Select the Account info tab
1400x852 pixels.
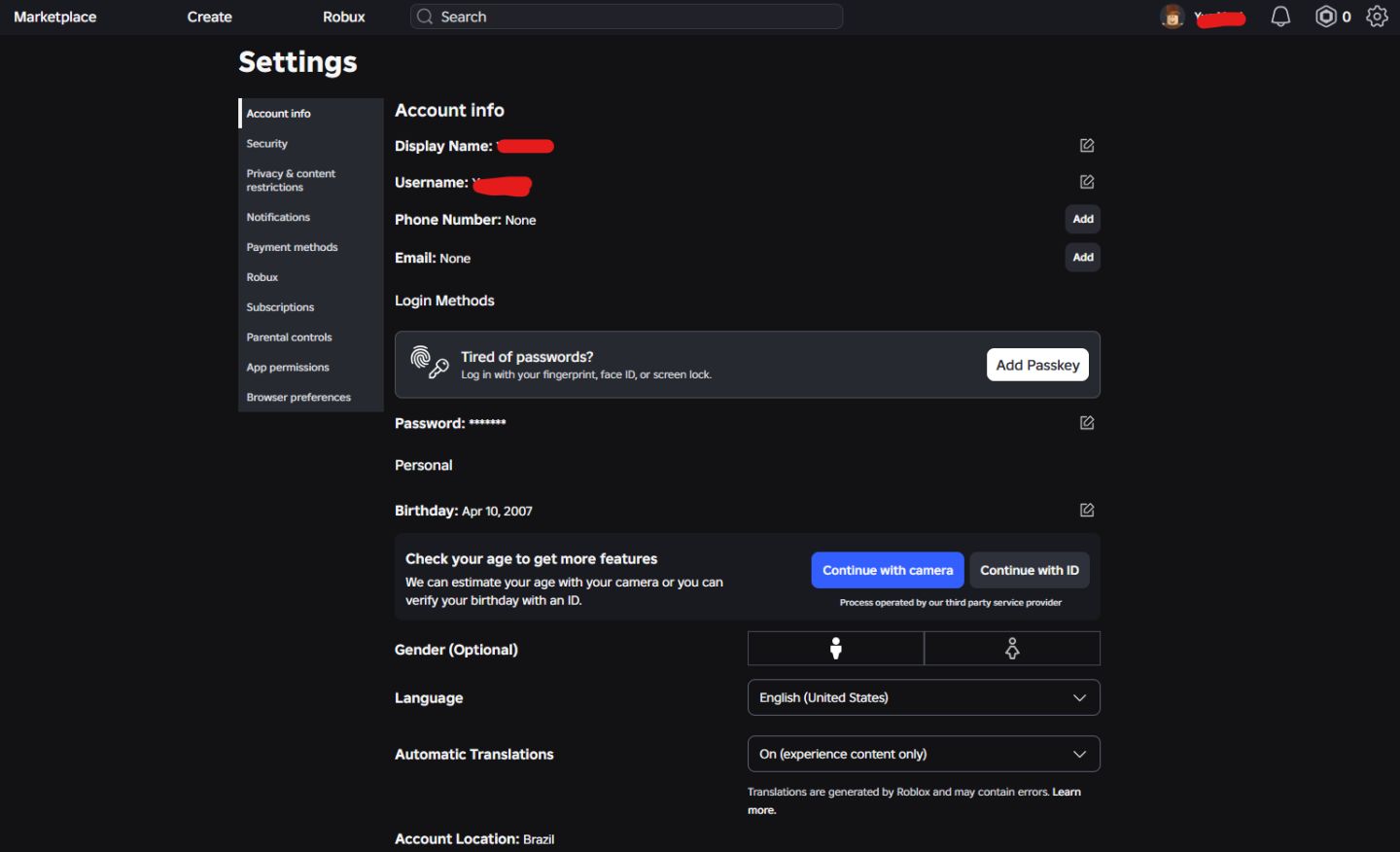pyautogui.click(x=311, y=114)
